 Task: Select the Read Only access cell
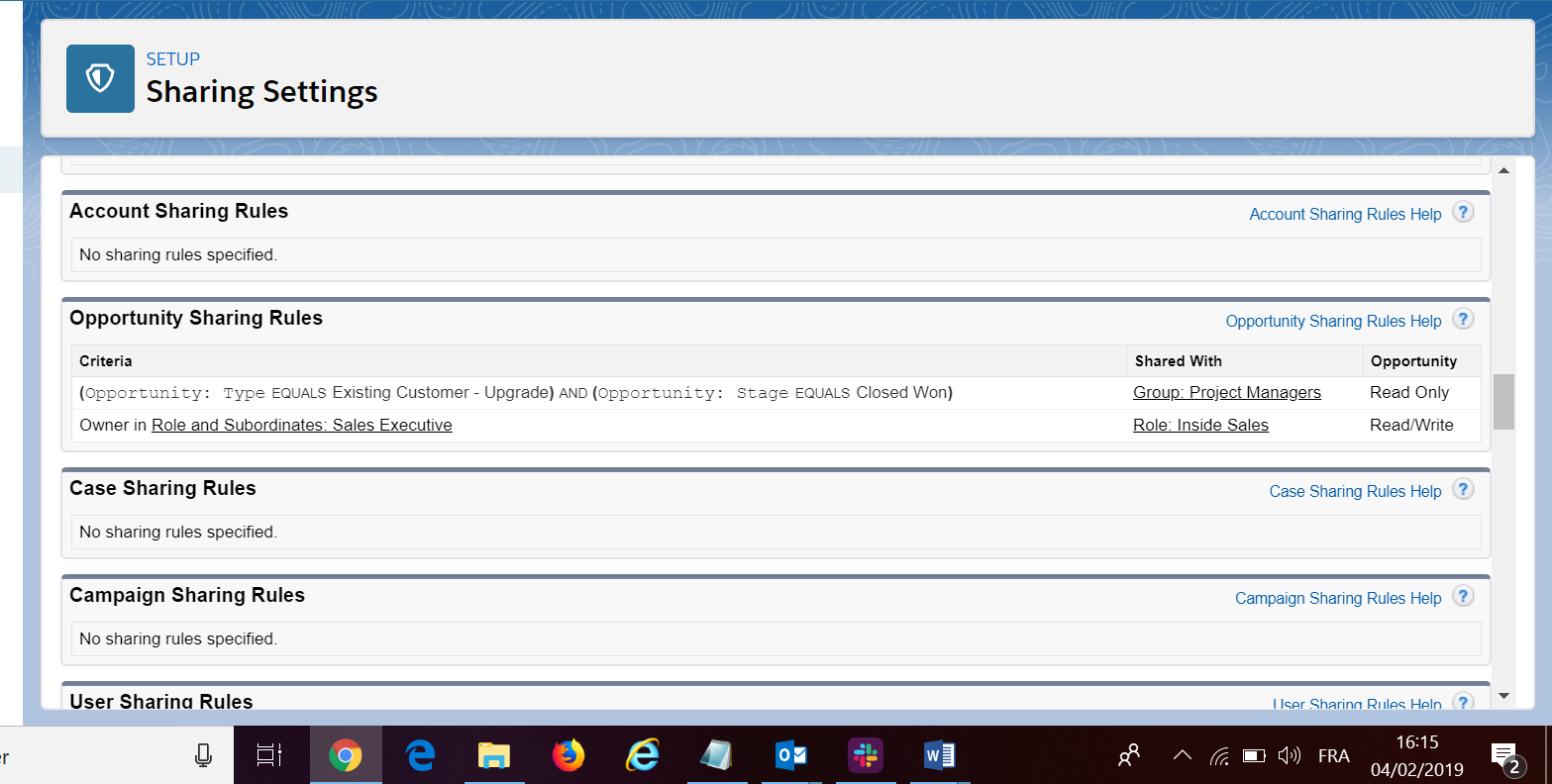click(1409, 393)
